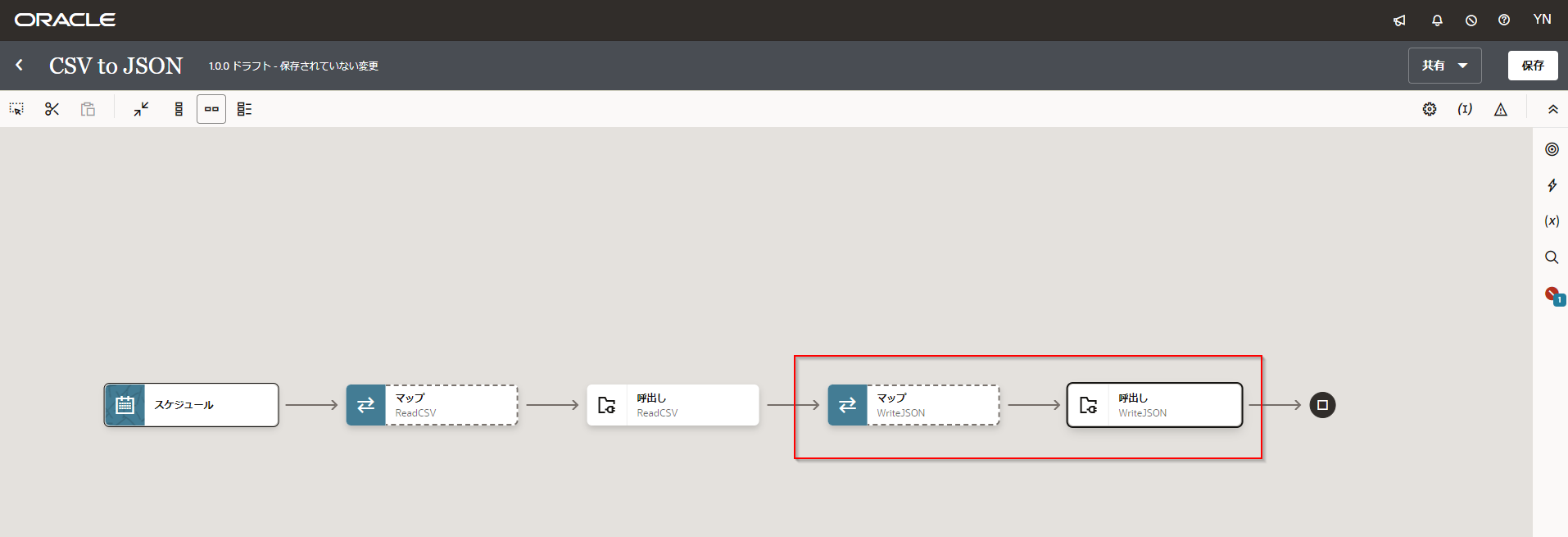Screen dimensions: 1568x537
Task: Open the global variables (x) panel
Action: pyautogui.click(x=1552, y=221)
